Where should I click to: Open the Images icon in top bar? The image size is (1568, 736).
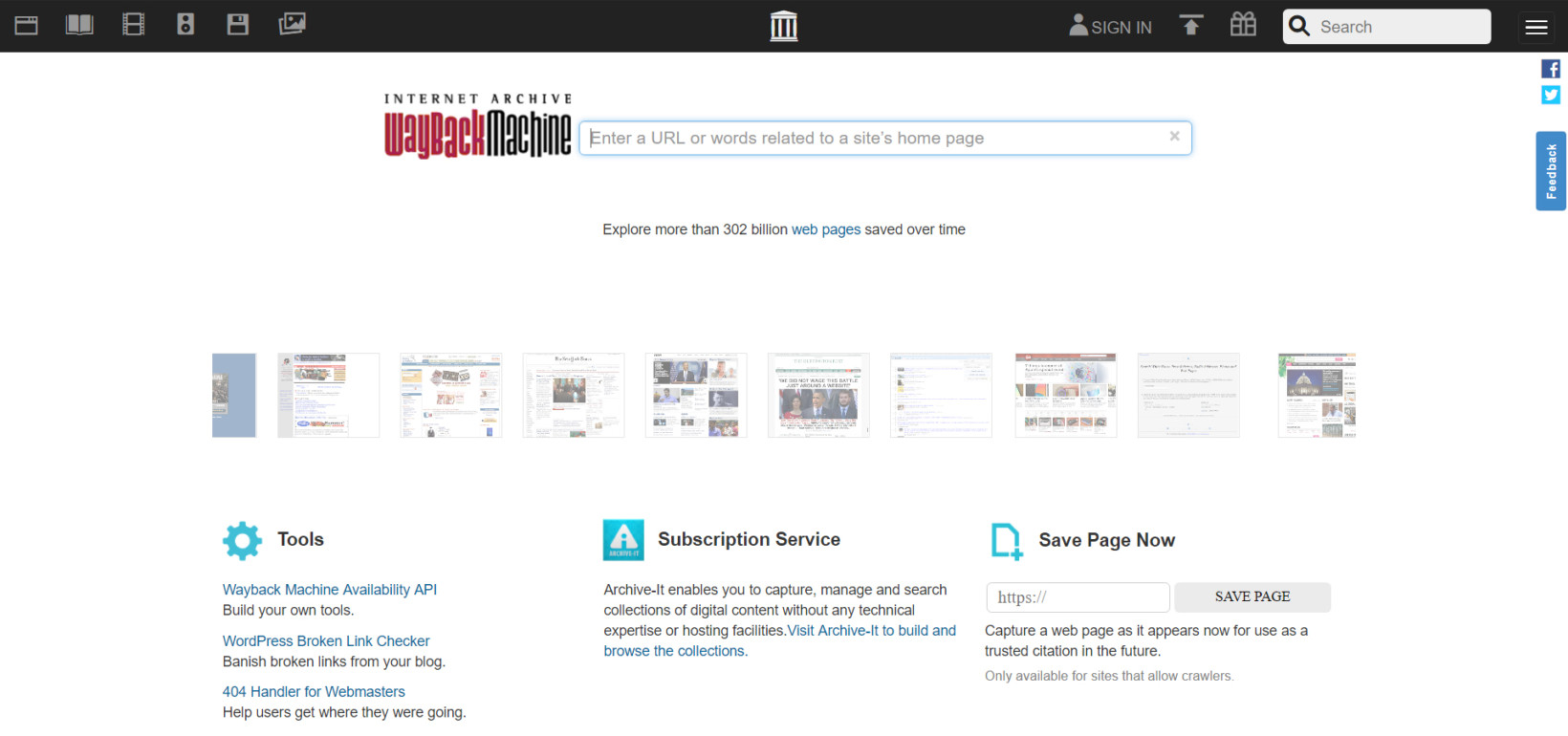click(292, 24)
